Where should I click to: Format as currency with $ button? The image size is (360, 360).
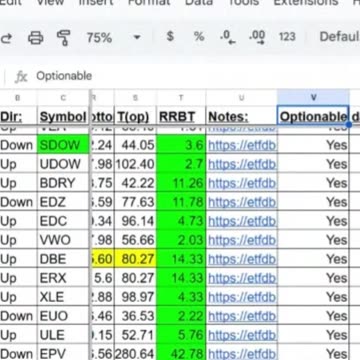(170, 36)
